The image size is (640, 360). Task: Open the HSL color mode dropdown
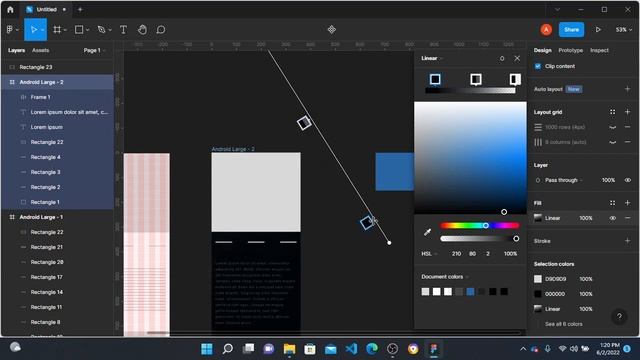[x=429, y=254]
